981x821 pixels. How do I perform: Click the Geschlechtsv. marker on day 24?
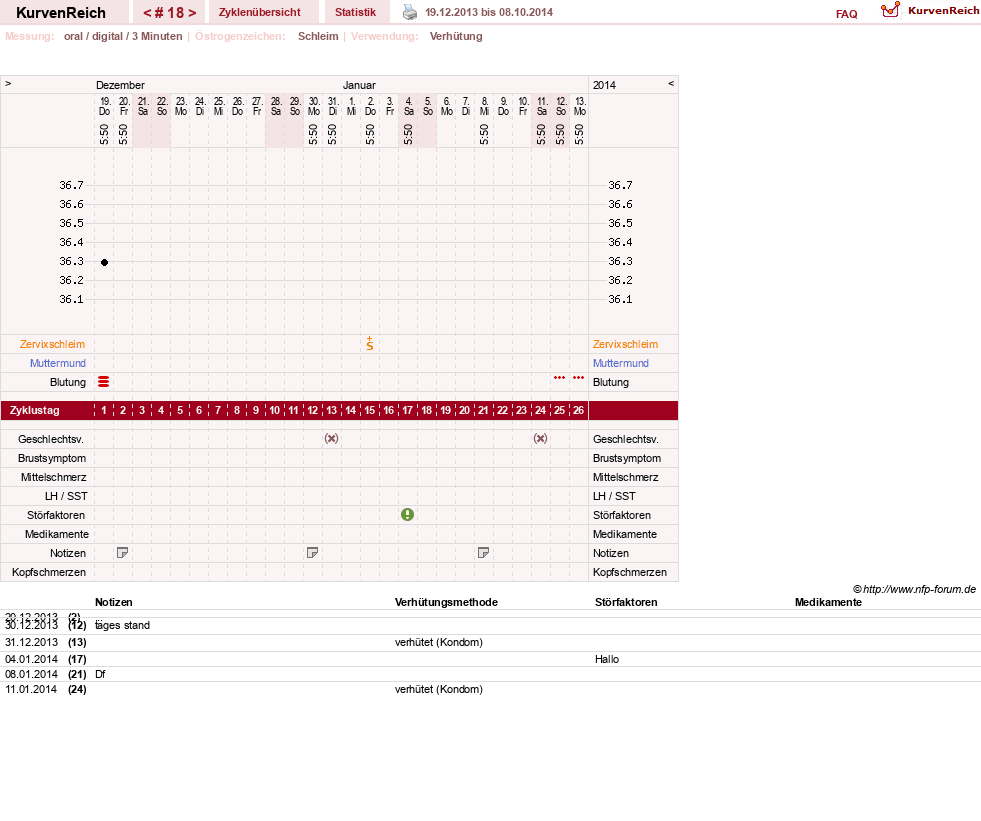click(541, 439)
